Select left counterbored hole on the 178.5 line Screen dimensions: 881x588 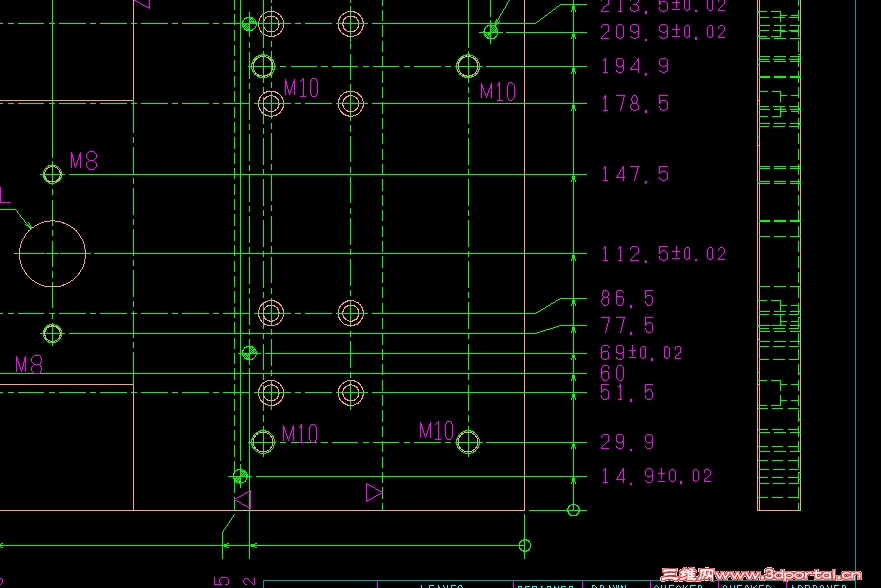click(271, 103)
